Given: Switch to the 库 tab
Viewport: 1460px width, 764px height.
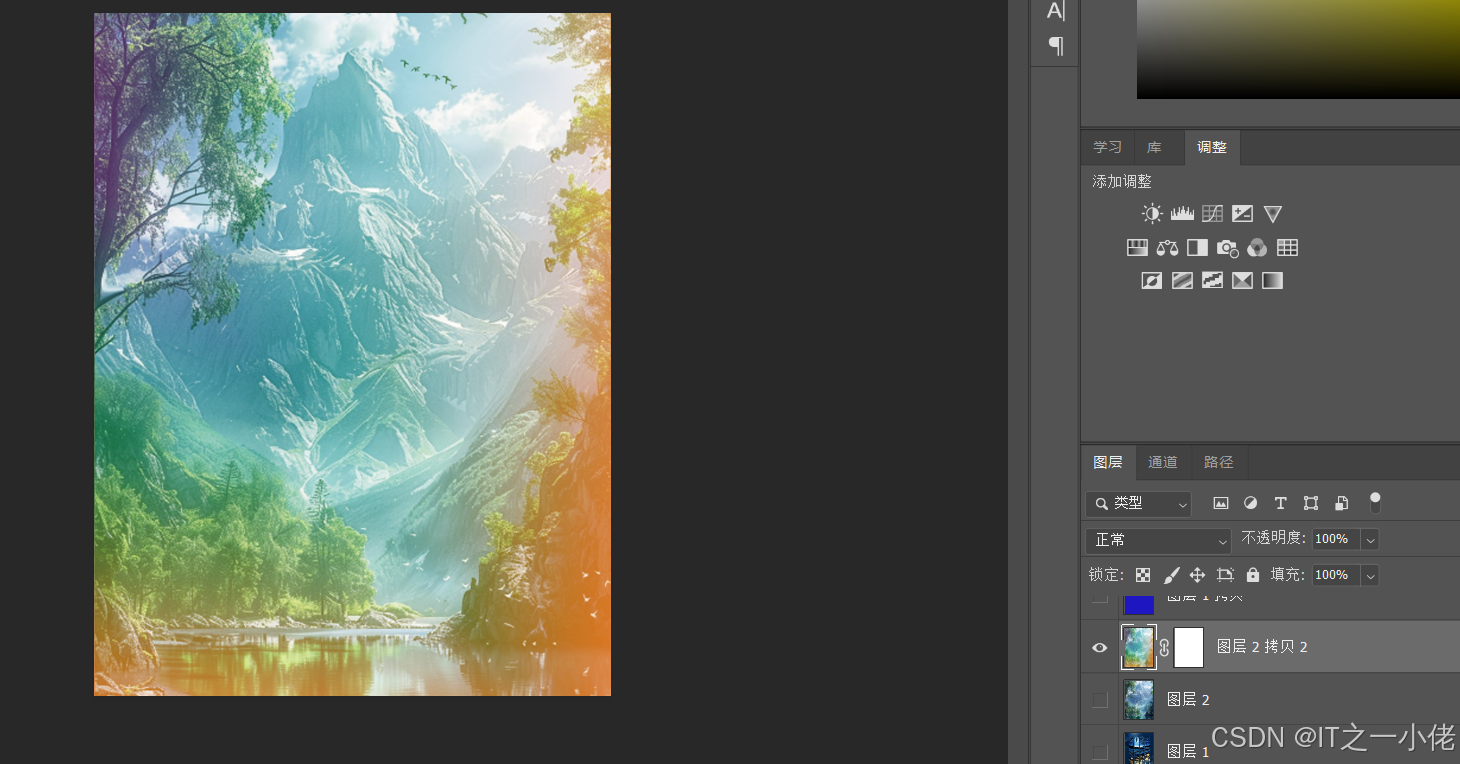Looking at the screenshot, I should [x=1154, y=147].
